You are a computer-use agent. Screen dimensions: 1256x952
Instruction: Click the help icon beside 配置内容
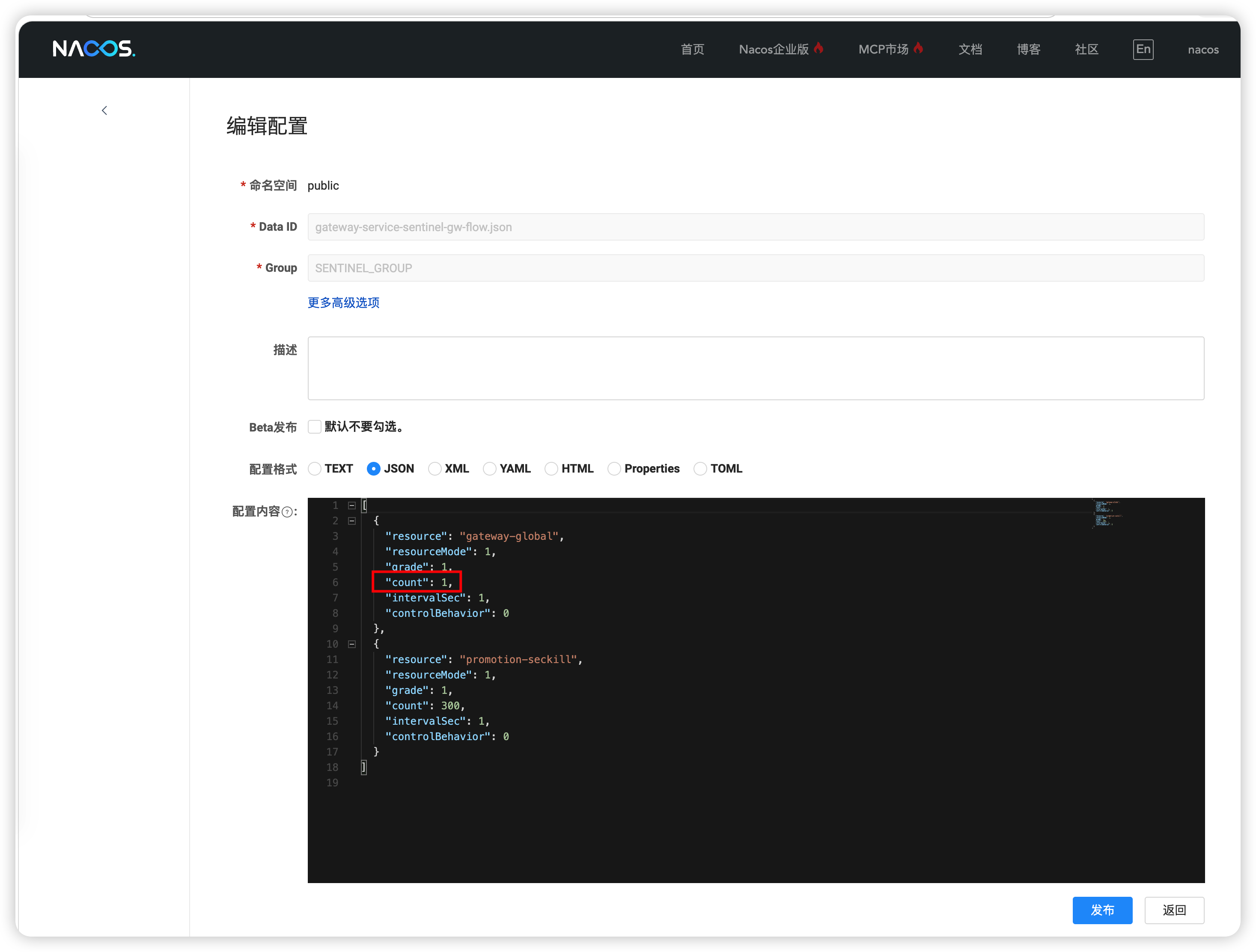[x=287, y=512]
